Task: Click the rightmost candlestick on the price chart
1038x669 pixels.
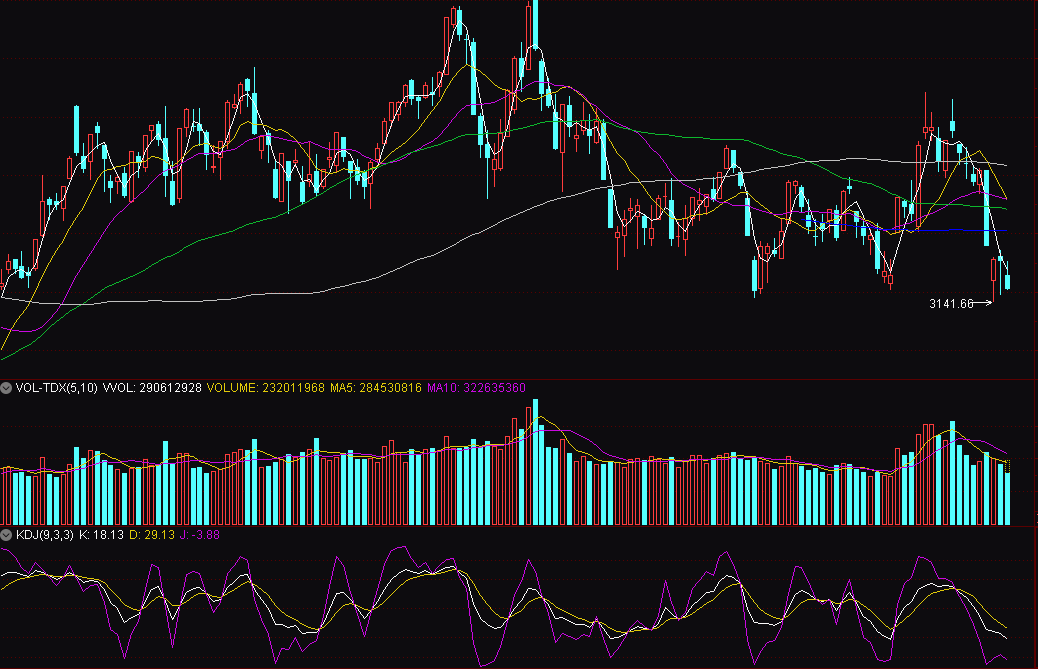Action: tap(1007, 281)
